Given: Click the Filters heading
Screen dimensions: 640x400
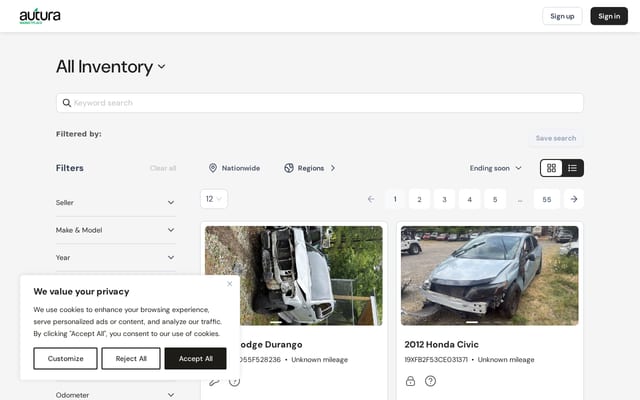Looking at the screenshot, I should point(70,168).
